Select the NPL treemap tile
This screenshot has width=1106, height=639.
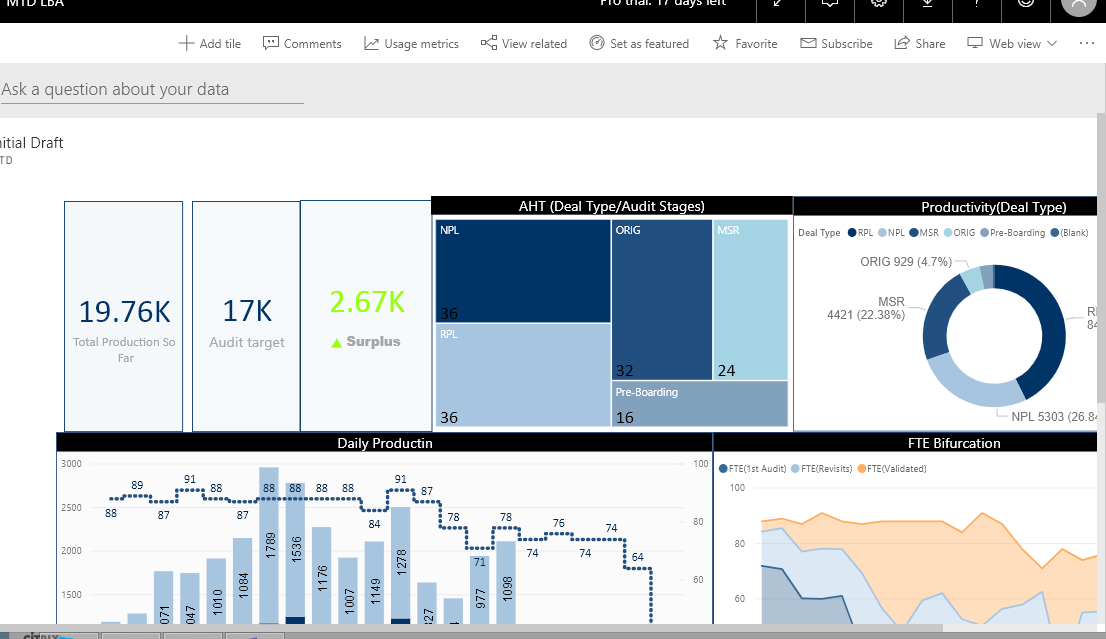[523, 271]
